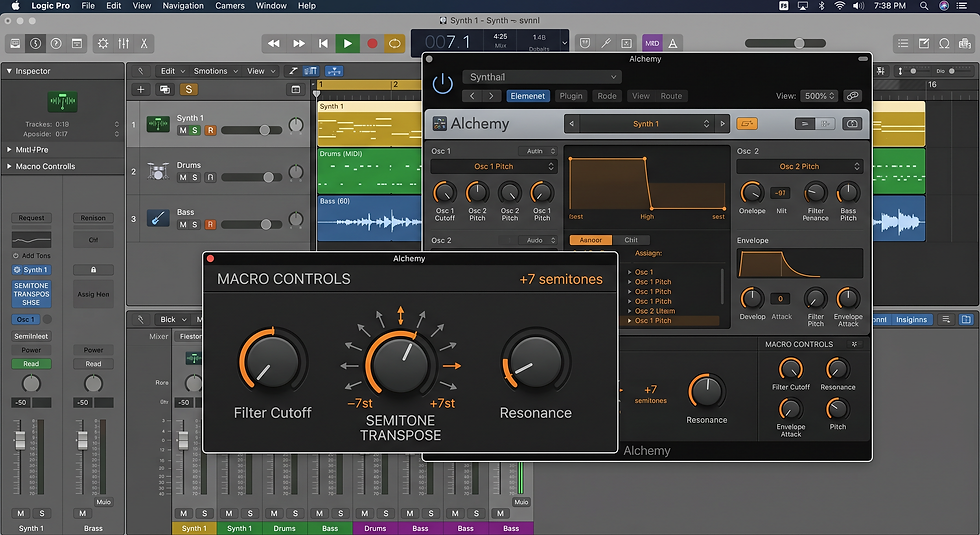The width and height of the screenshot is (980, 535).
Task: Click the Record button in the transport
Action: (372, 44)
